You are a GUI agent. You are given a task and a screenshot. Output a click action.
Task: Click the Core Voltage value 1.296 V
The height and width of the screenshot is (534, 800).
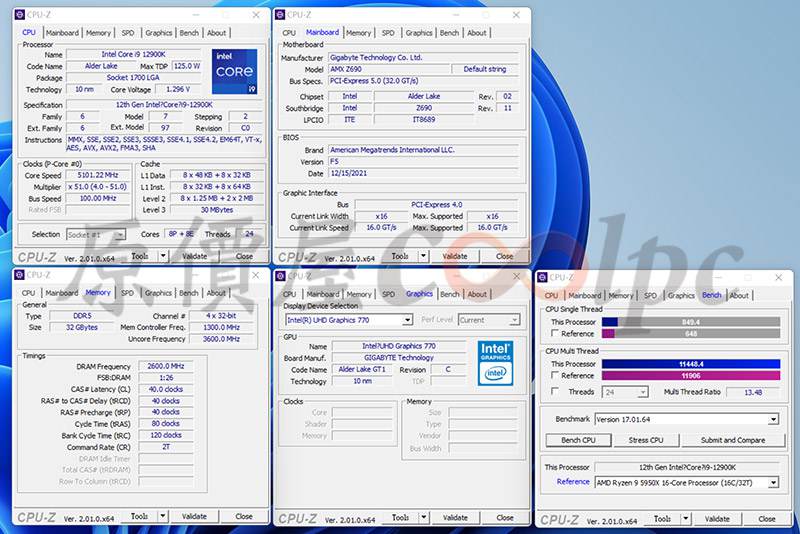click(x=178, y=89)
